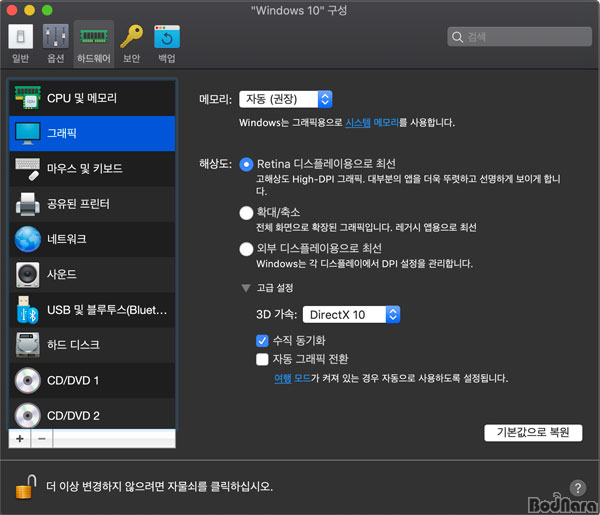Select 마우스 및 키보드 in the sidebar
This screenshot has height=515, width=600.
click(x=92, y=168)
